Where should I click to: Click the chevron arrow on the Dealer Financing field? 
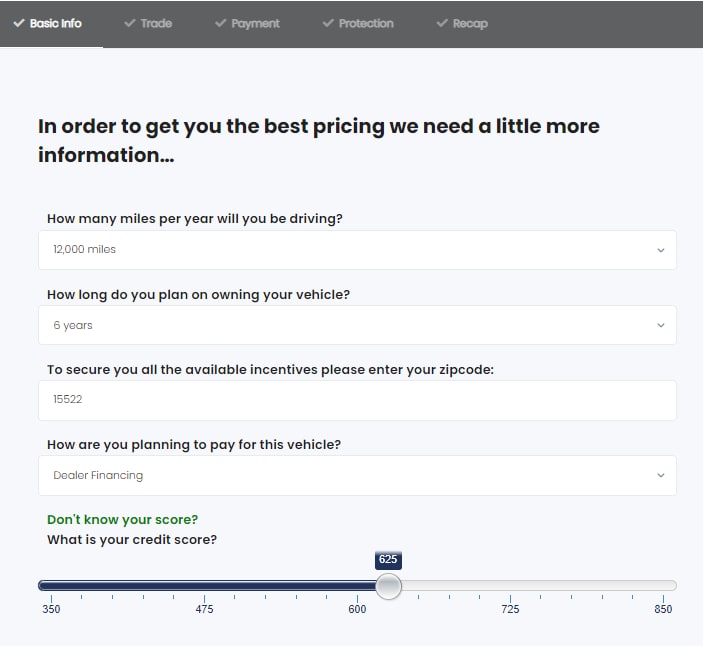tap(660, 475)
